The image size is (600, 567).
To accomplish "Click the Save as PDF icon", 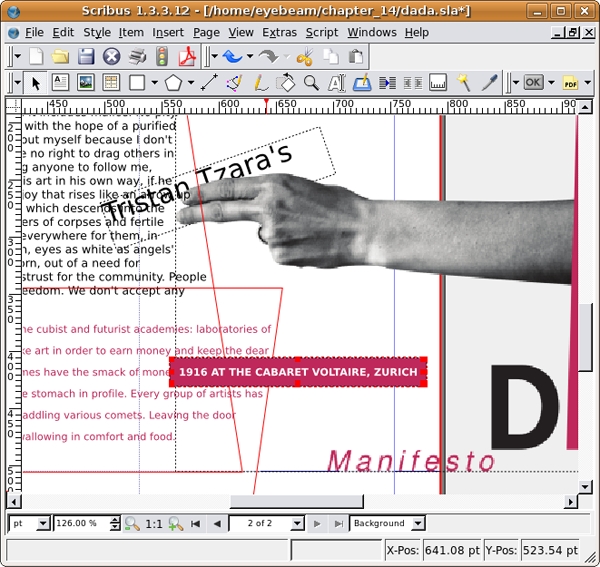I will point(185,57).
